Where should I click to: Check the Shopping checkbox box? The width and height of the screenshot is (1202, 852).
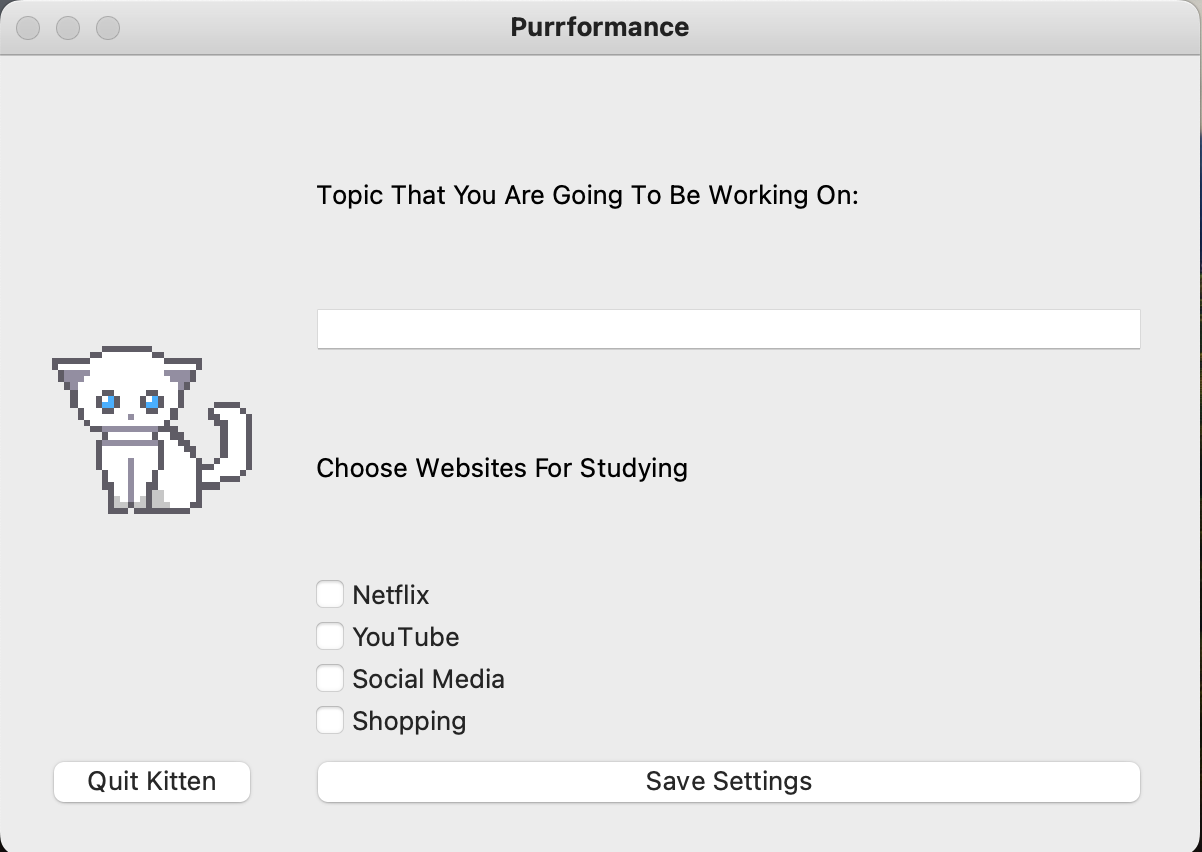[330, 721]
